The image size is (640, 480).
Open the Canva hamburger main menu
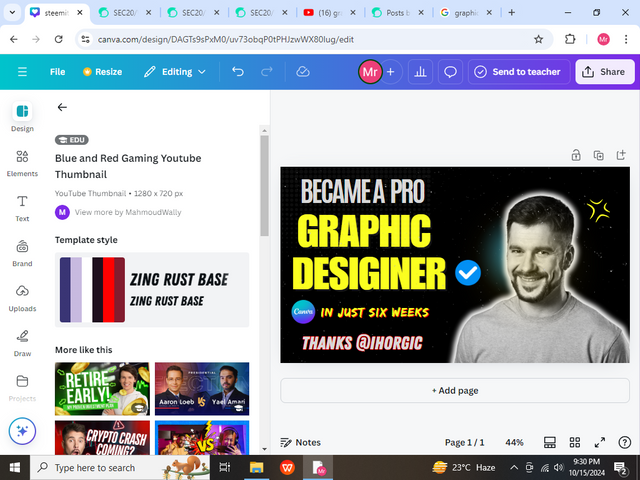(22, 72)
